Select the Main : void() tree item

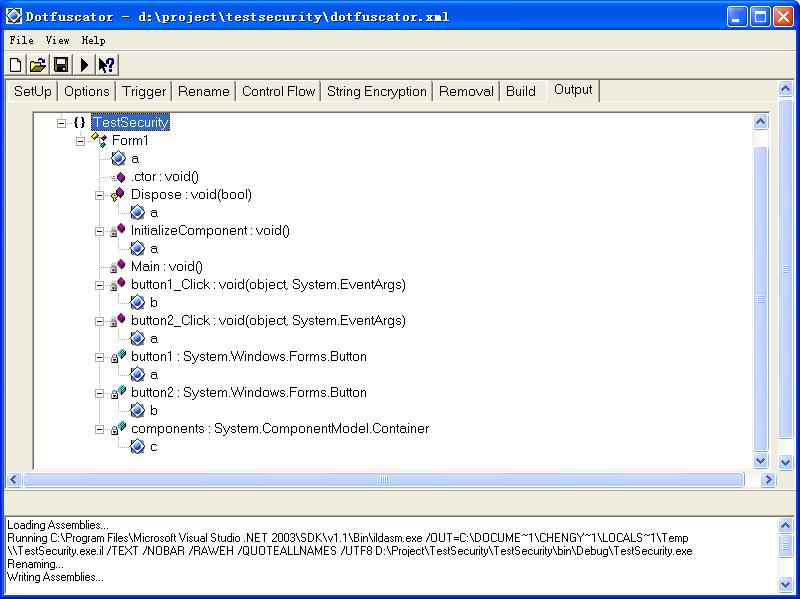166,267
